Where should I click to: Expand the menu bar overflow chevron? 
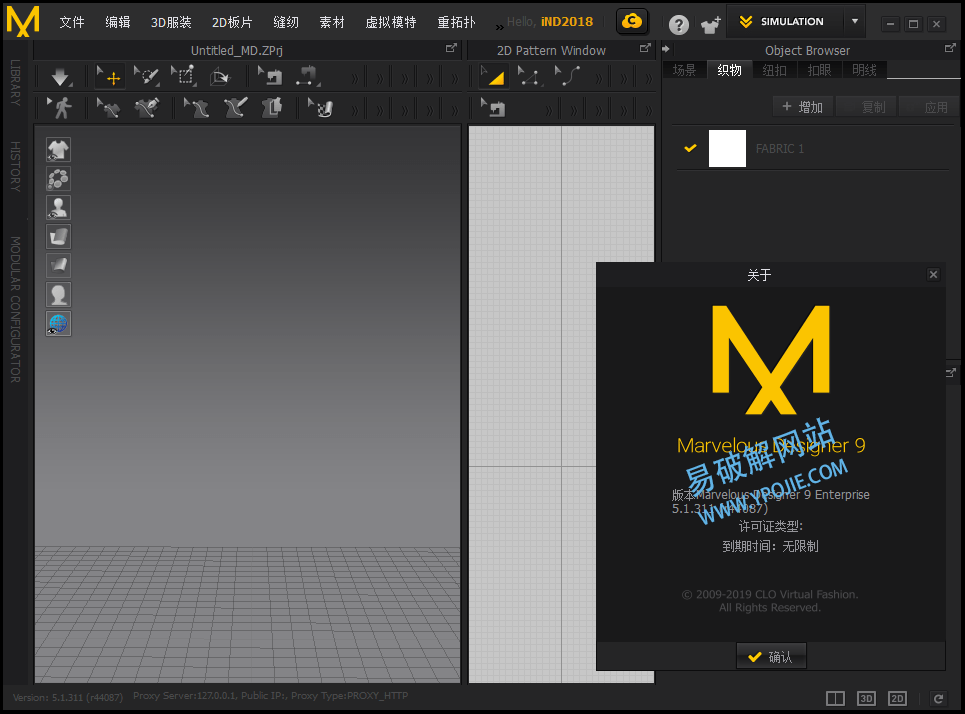click(x=499, y=26)
